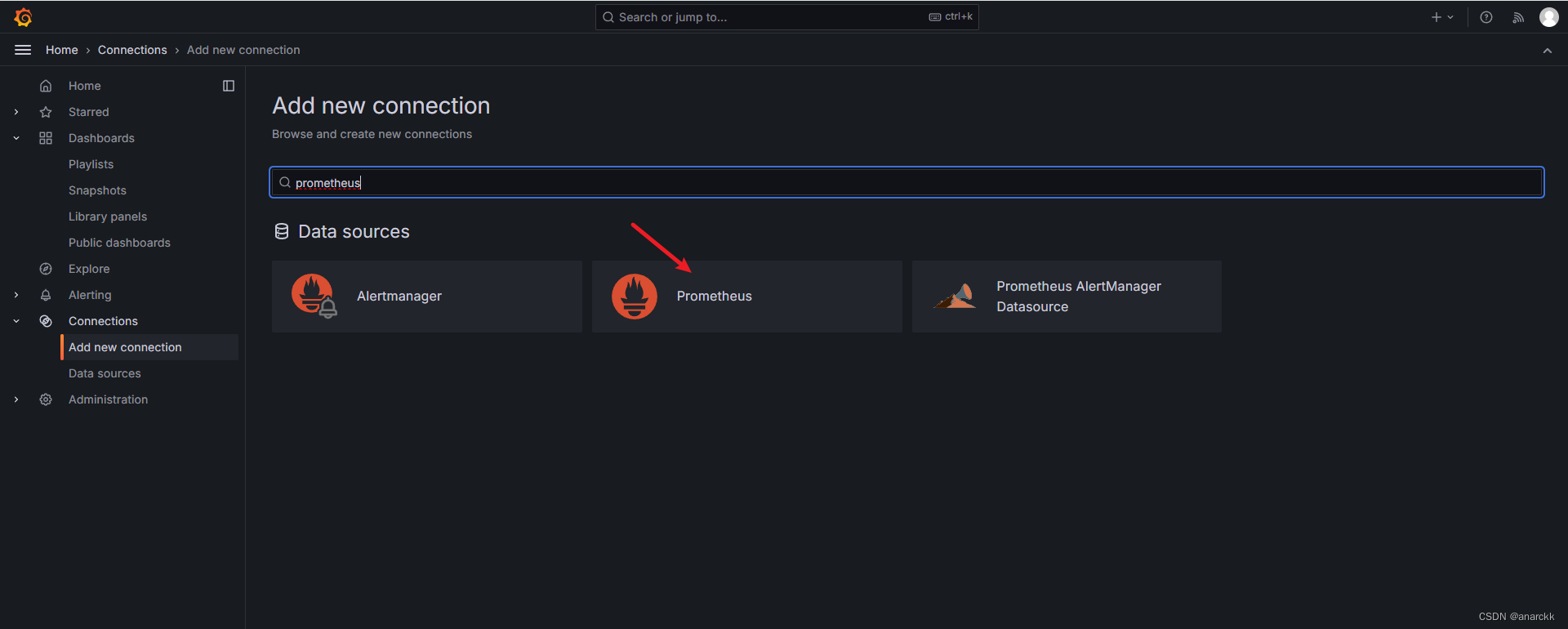
Task: Open the hamburger navigation menu
Action: (x=23, y=50)
